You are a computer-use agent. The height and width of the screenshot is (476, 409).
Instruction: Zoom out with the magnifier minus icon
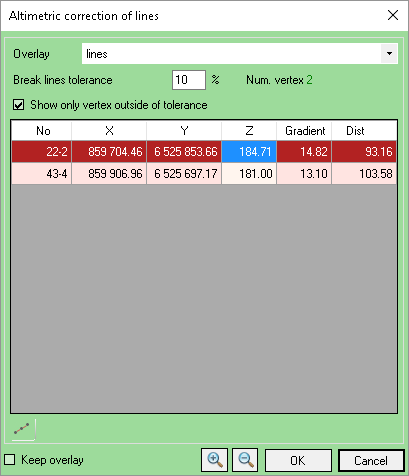pyautogui.click(x=245, y=460)
